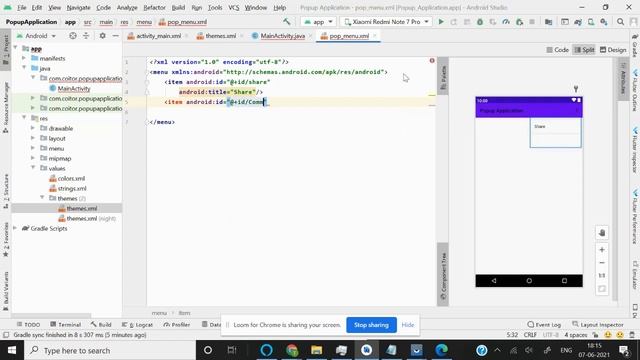
Task: Hide the Loom sharing banner
Action: pos(407,325)
